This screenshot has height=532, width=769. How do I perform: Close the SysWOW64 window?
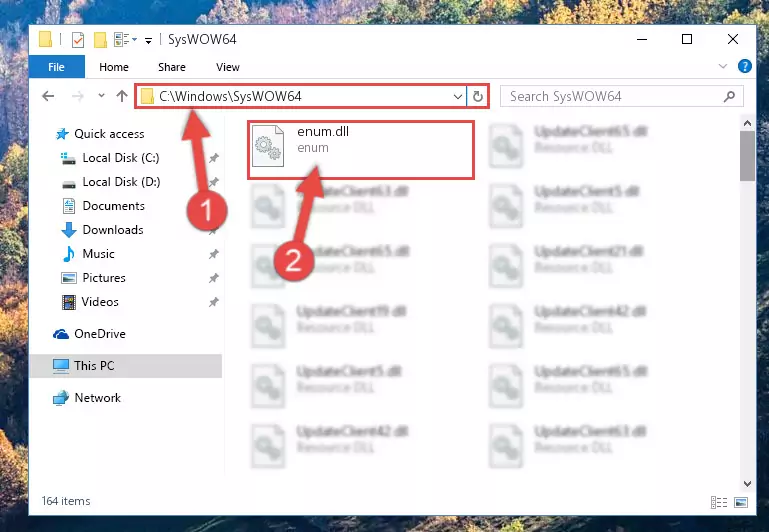point(733,39)
